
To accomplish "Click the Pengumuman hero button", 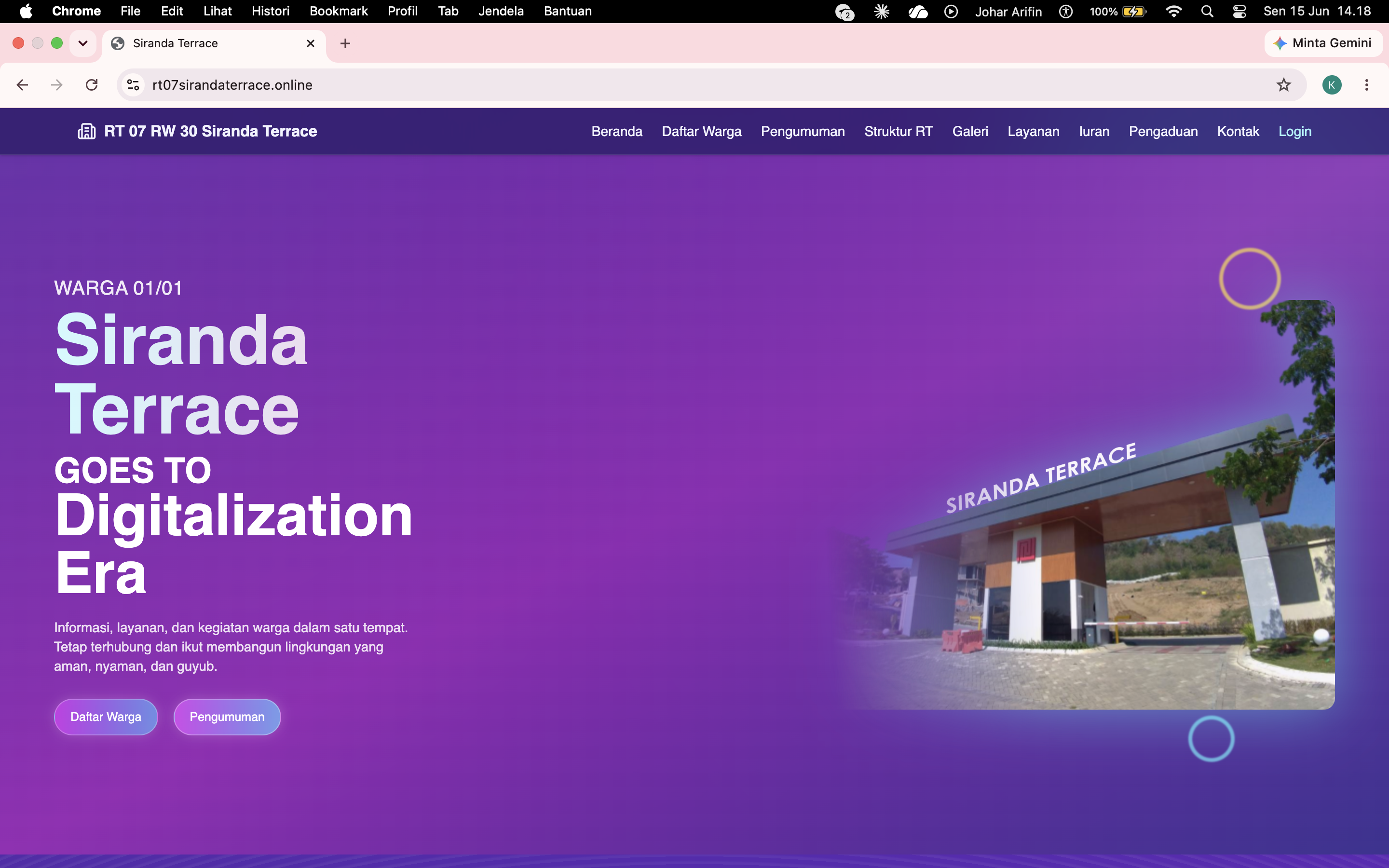I will pyautogui.click(x=227, y=717).
